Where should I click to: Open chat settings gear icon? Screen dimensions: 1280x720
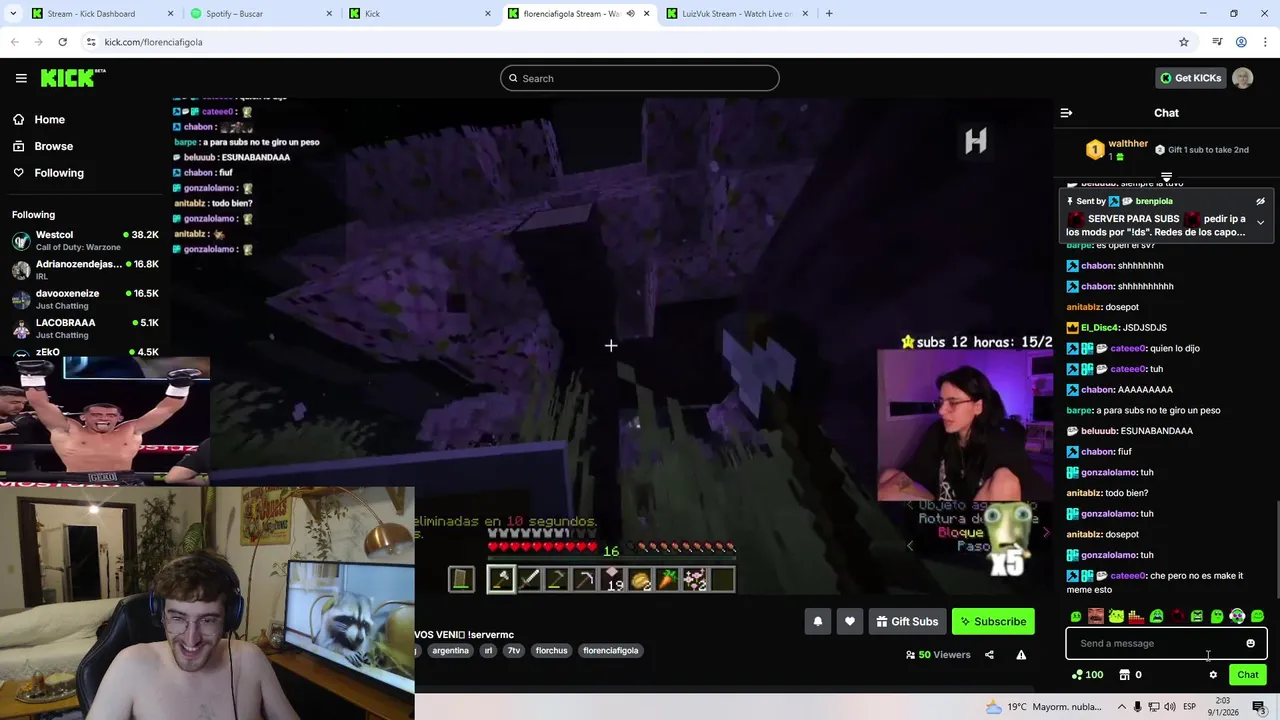(x=1213, y=675)
